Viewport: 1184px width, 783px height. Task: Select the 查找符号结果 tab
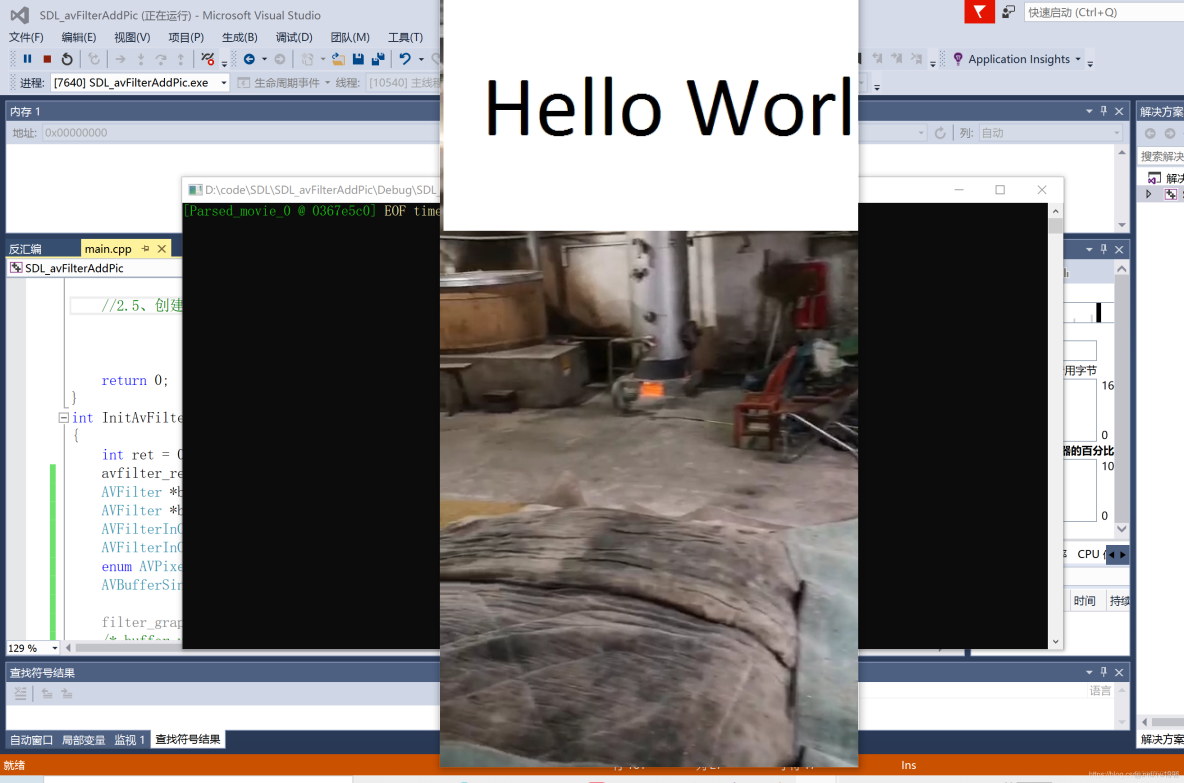tap(188, 739)
